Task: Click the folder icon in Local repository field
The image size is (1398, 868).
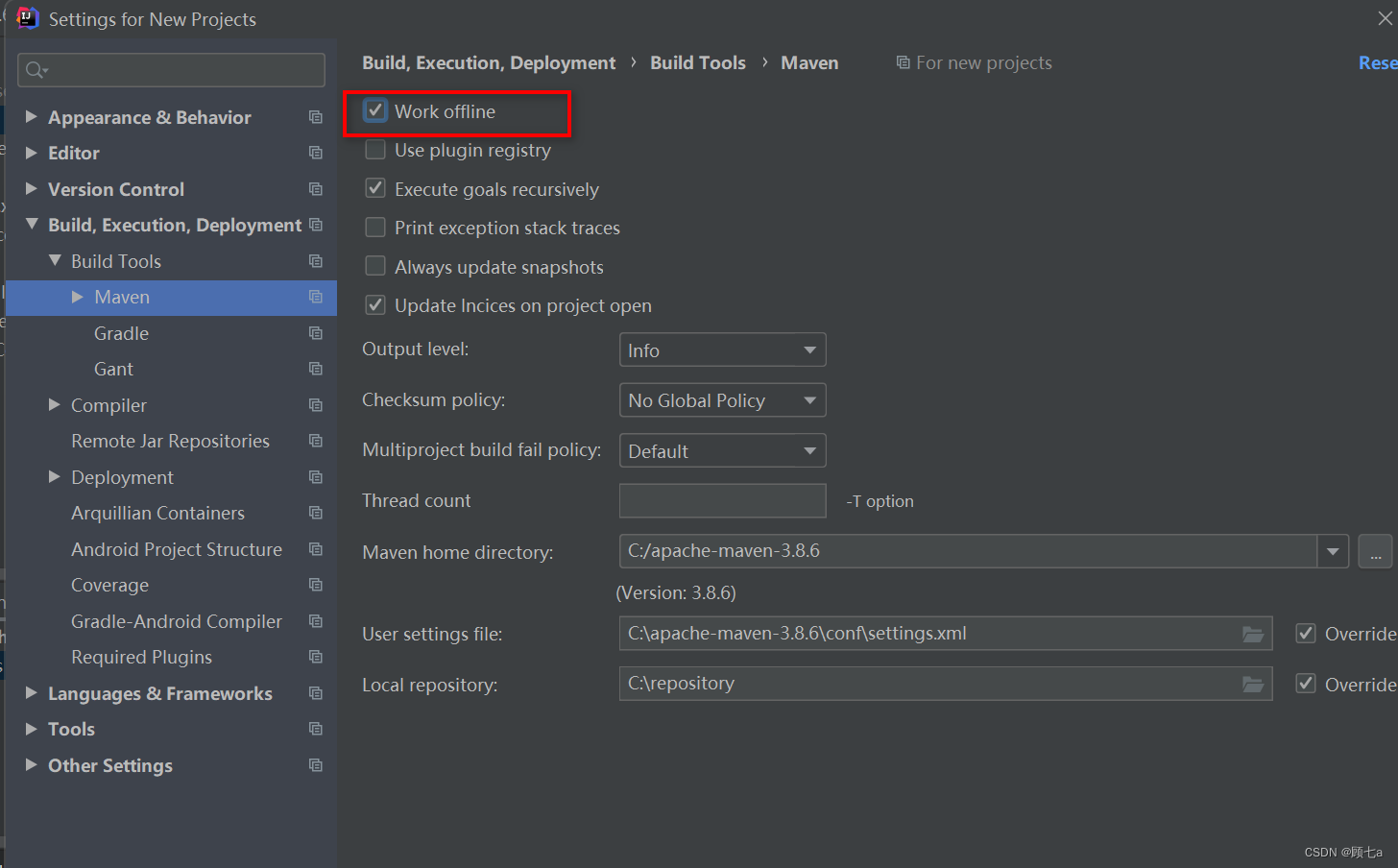Action: tap(1253, 684)
